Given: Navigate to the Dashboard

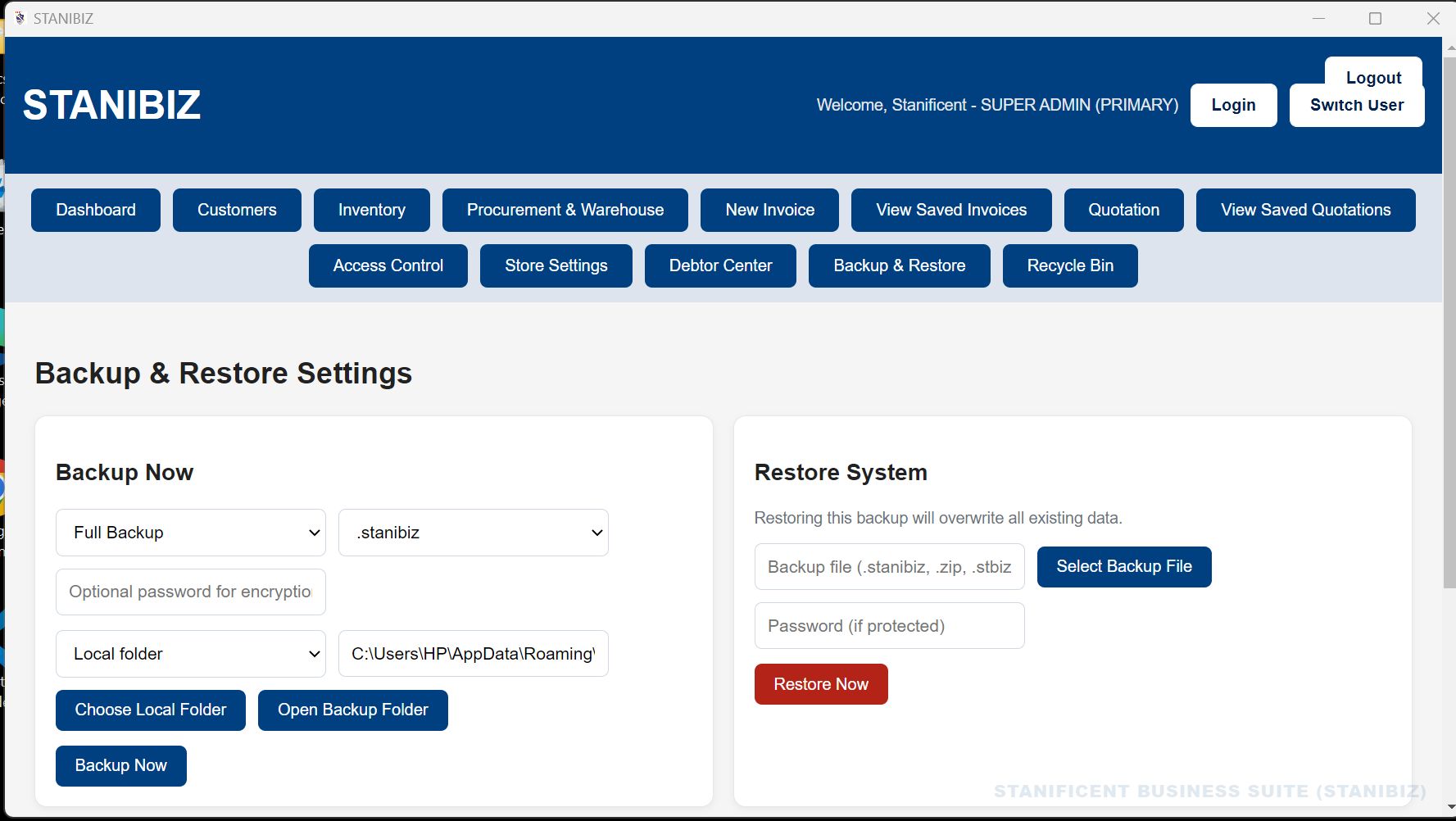Looking at the screenshot, I should [95, 210].
